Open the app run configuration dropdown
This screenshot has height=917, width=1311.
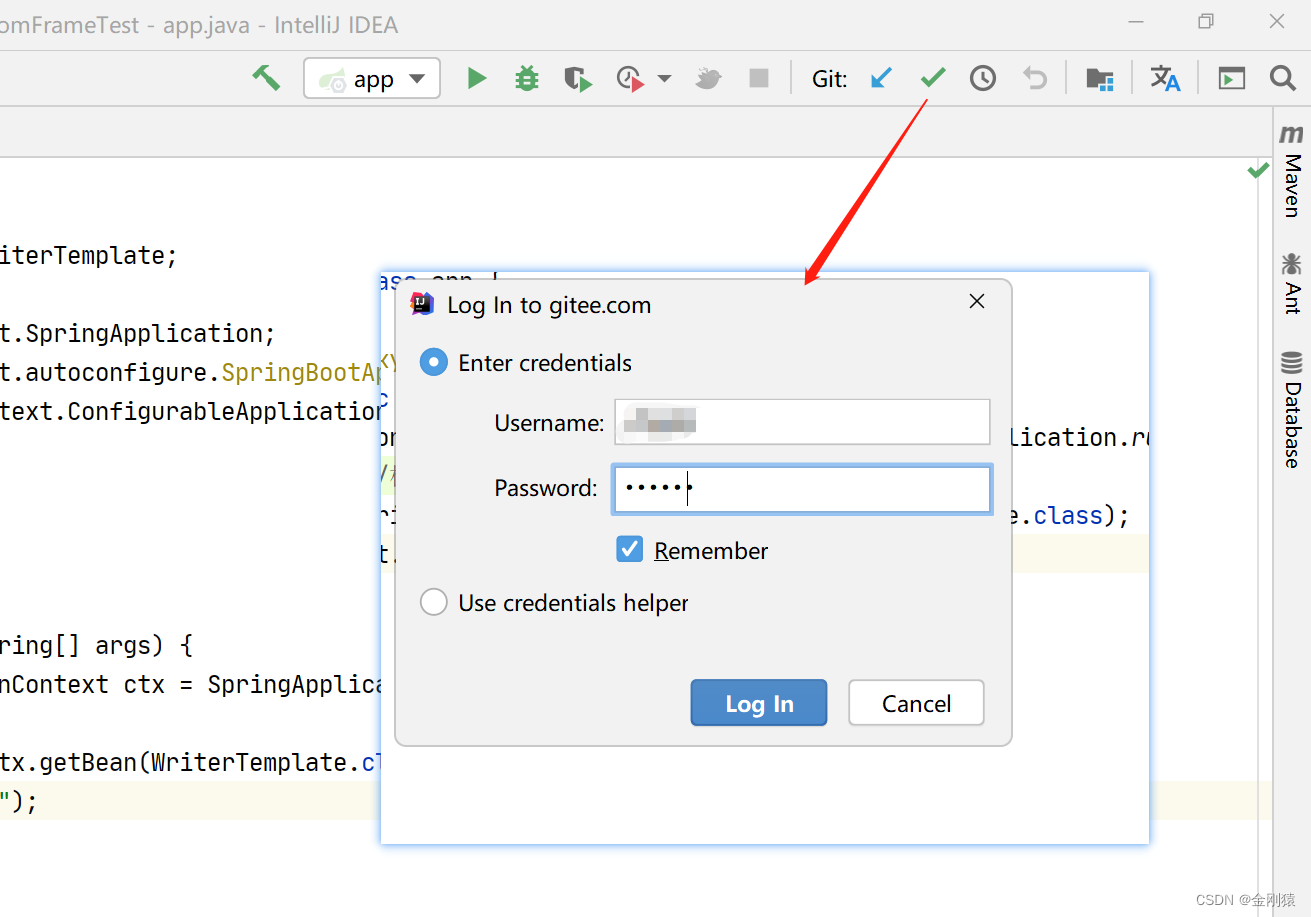(x=372, y=78)
